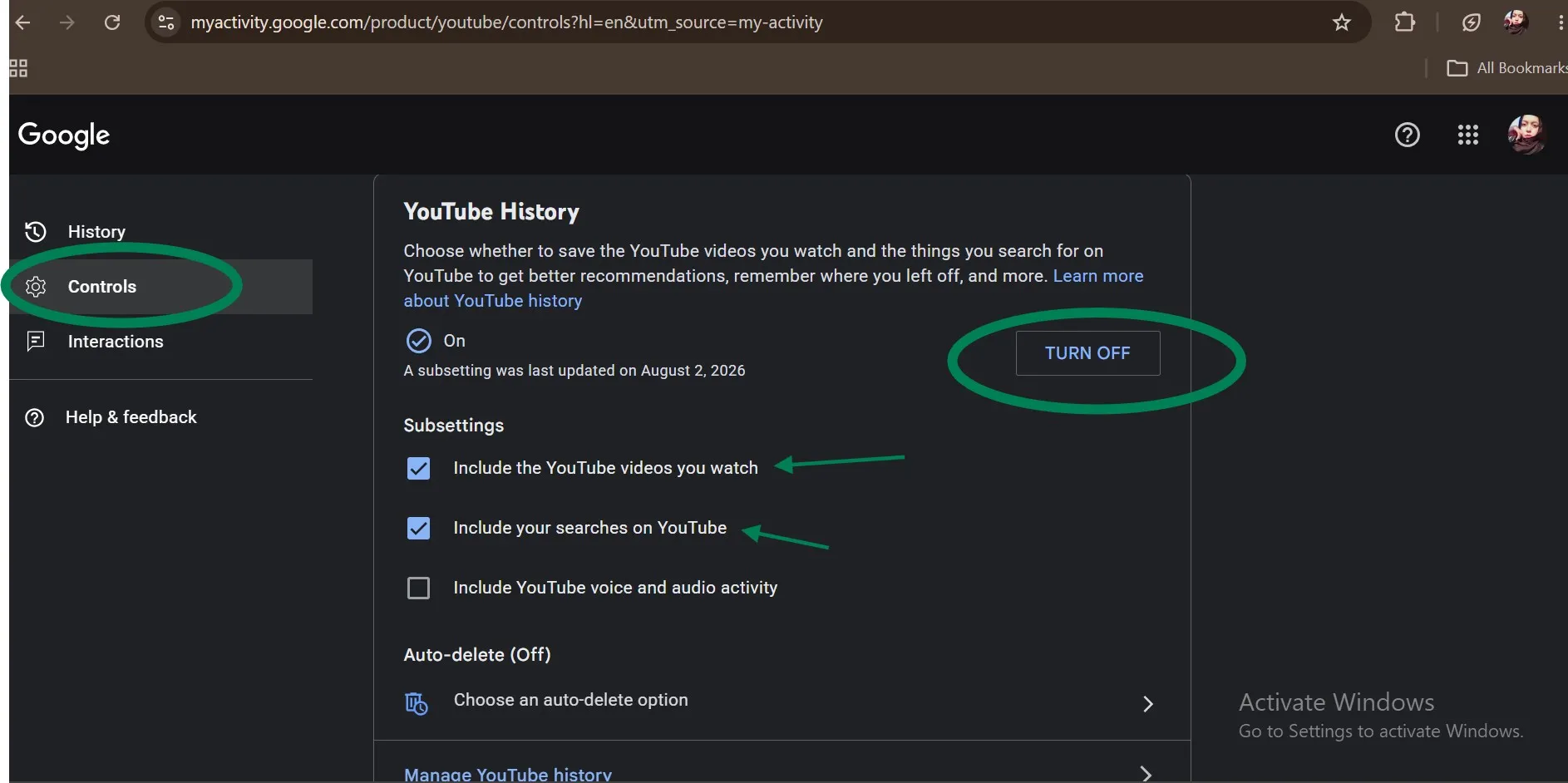Click the Auto-delete (Off) heading
The width and height of the screenshot is (1568, 783).
point(477,655)
